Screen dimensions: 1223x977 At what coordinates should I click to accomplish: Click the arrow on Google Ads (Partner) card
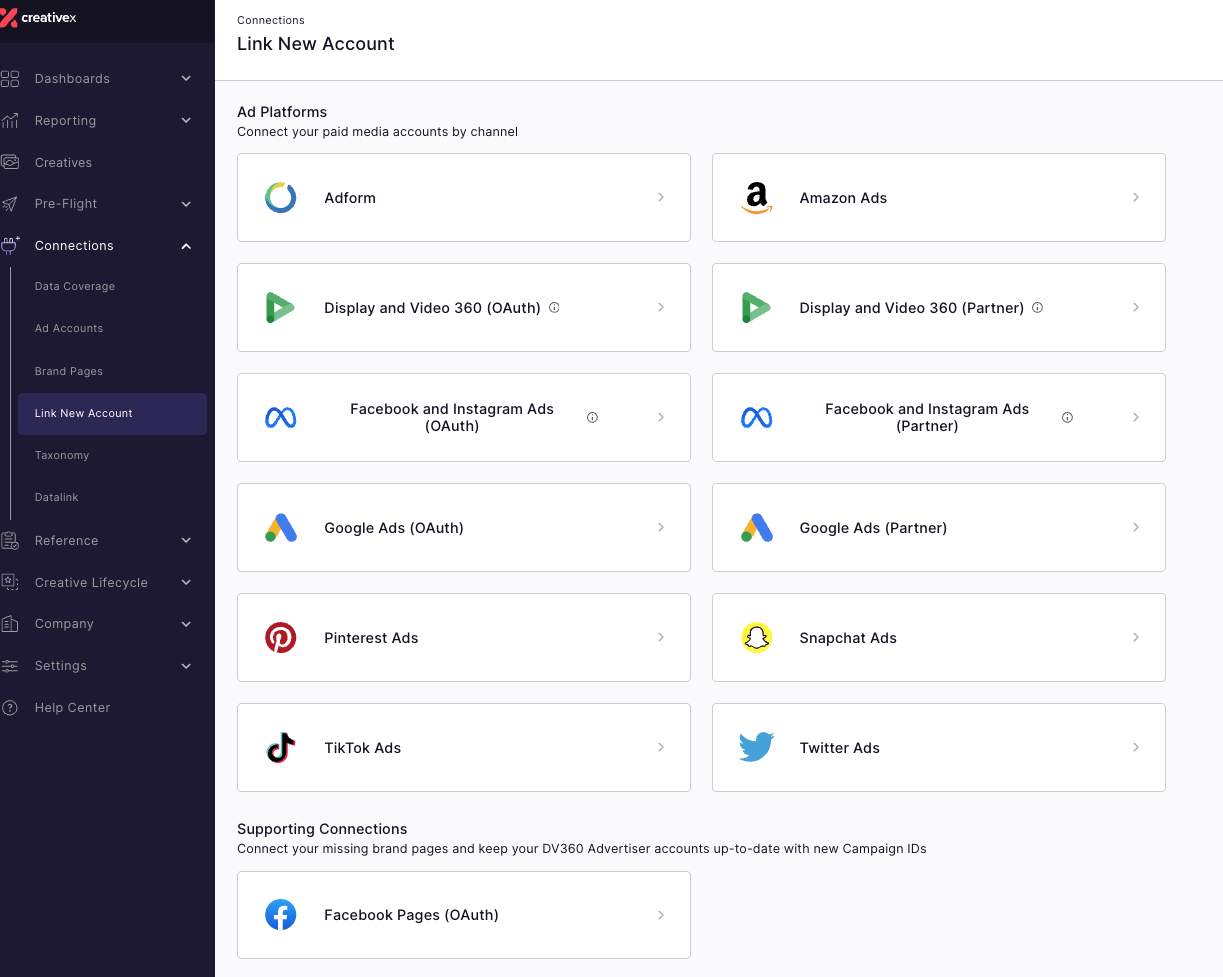[x=1136, y=528]
